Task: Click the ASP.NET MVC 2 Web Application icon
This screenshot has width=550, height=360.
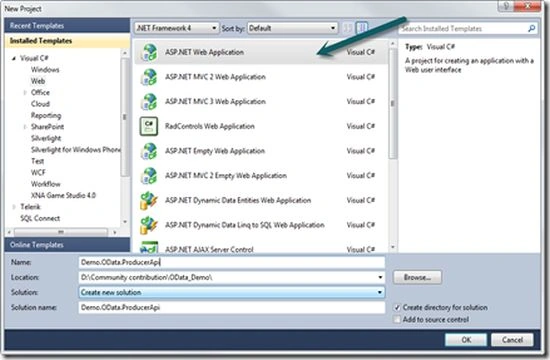Action: 149,77
